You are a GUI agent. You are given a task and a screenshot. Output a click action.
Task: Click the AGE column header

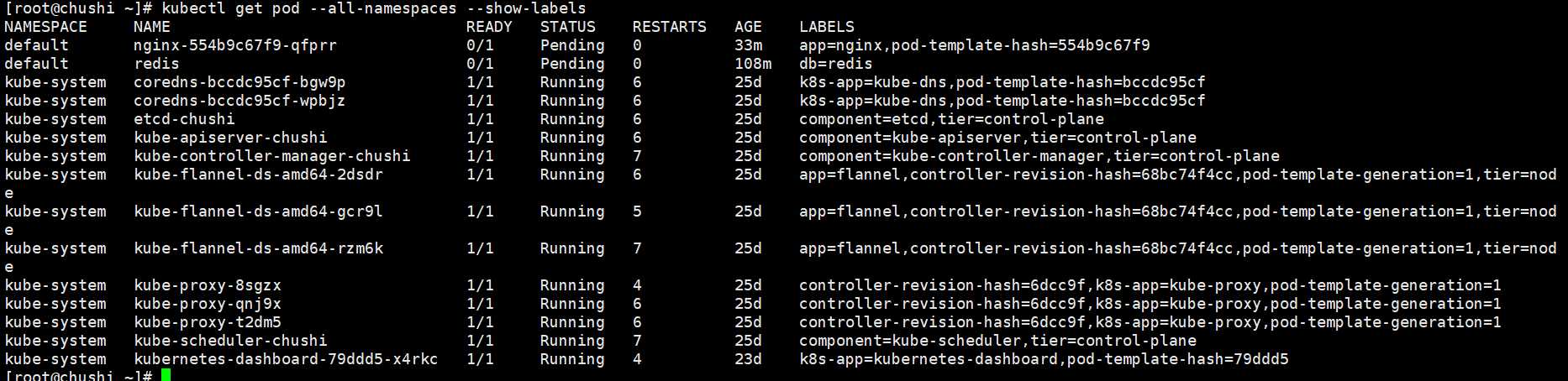pyautogui.click(x=748, y=27)
